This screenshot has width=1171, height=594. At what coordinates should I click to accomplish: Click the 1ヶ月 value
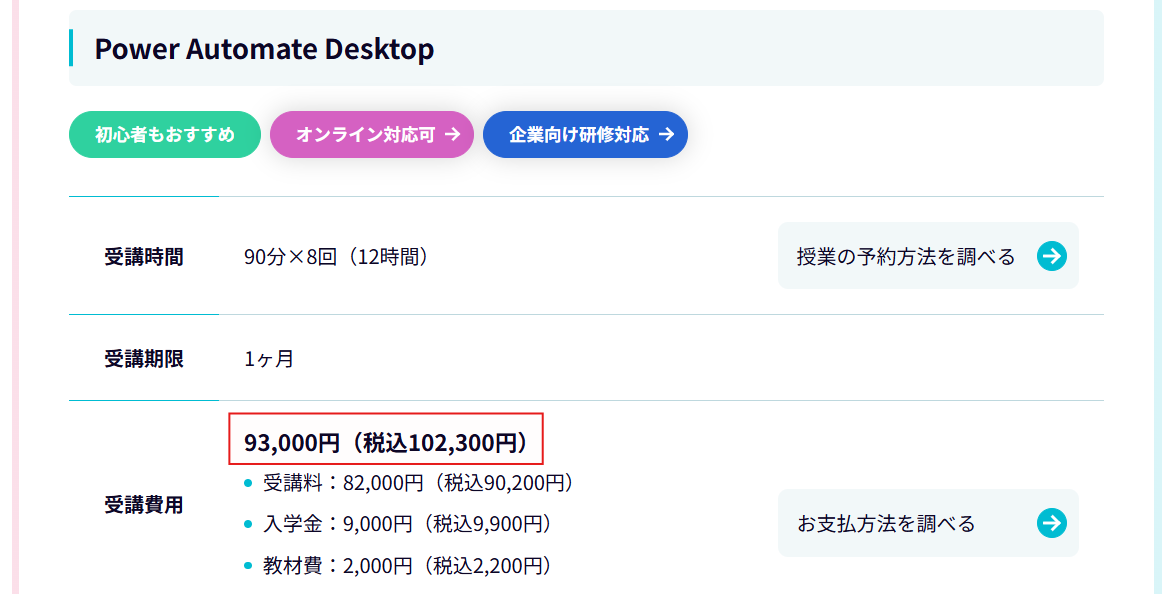tap(269, 359)
